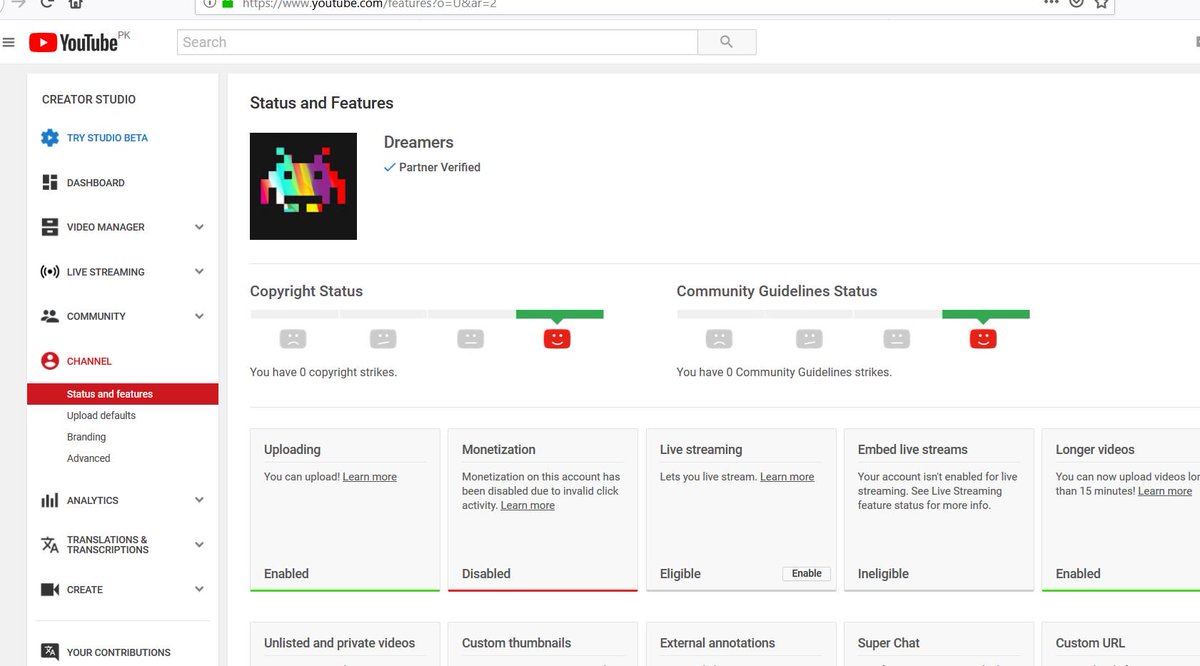Click the sad gray face under Copyright Status
Image resolution: width=1200 pixels, height=666 pixels.
coord(293,339)
